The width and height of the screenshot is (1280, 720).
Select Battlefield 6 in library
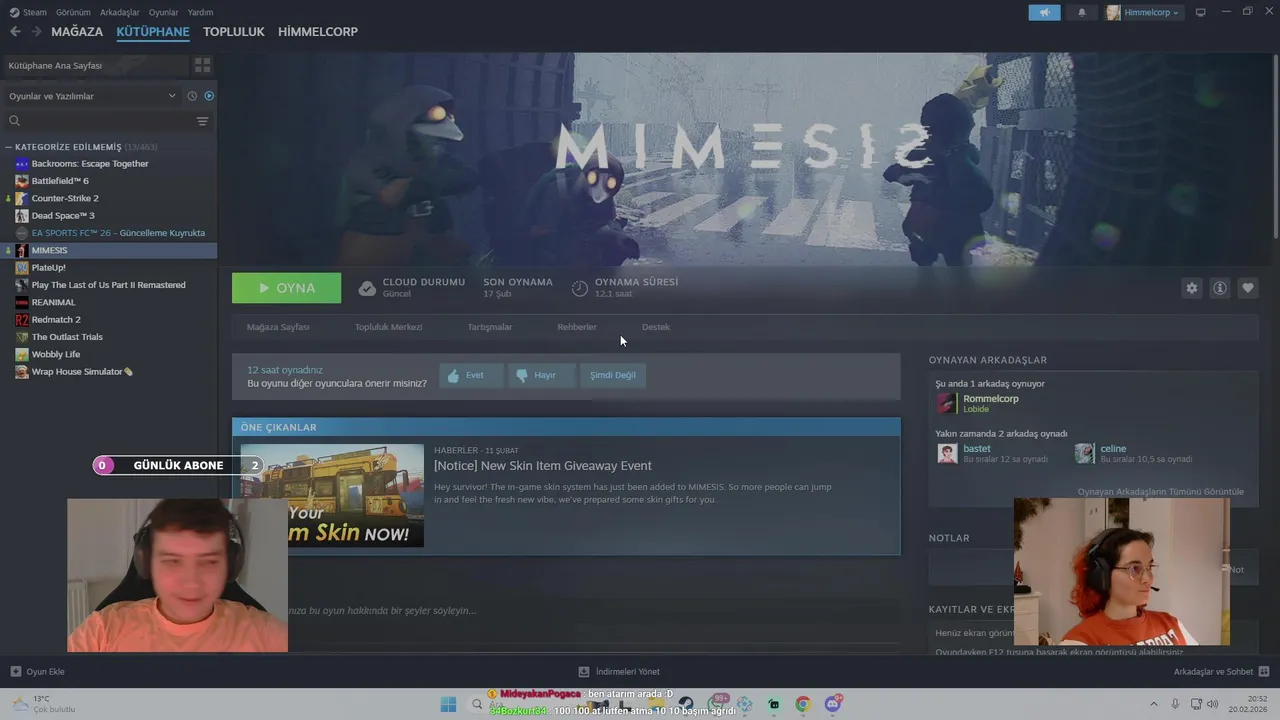pos(60,181)
